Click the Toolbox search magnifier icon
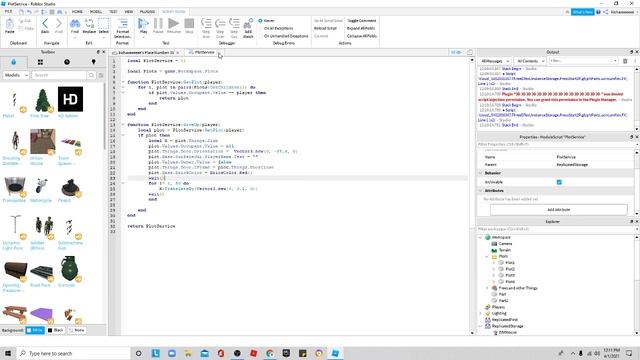 click(91, 75)
